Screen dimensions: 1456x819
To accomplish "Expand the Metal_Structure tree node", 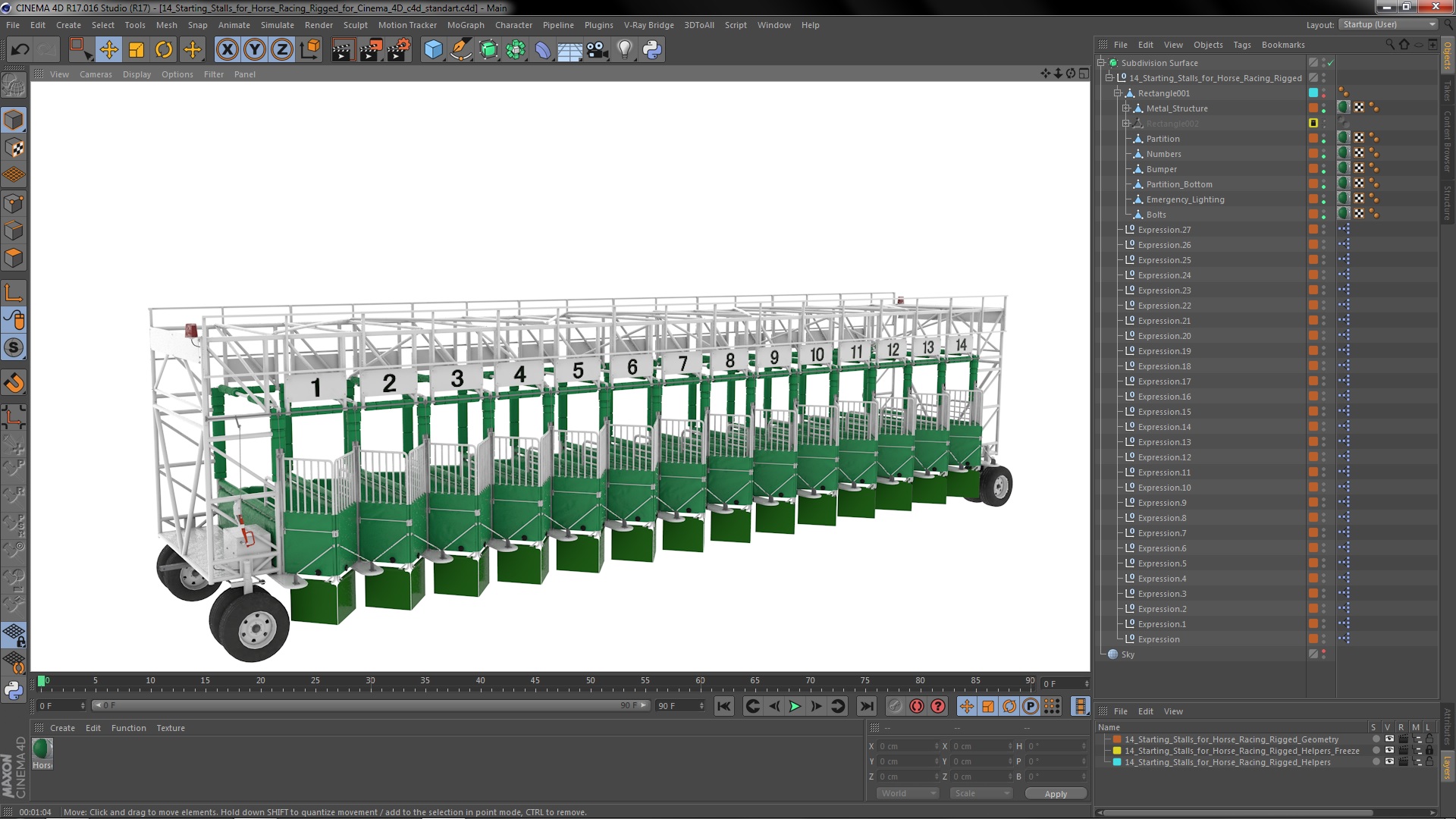I will pyautogui.click(x=1126, y=108).
